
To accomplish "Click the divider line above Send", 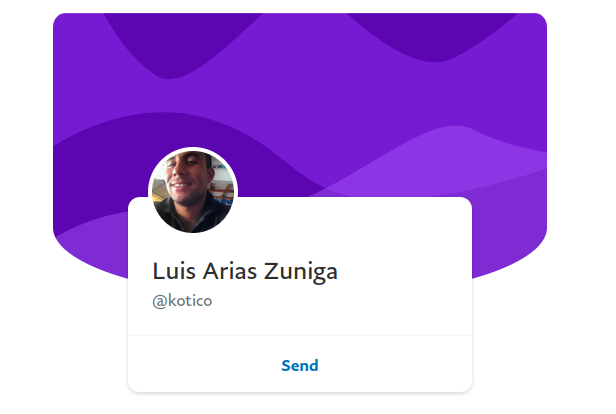I will (x=300, y=335).
